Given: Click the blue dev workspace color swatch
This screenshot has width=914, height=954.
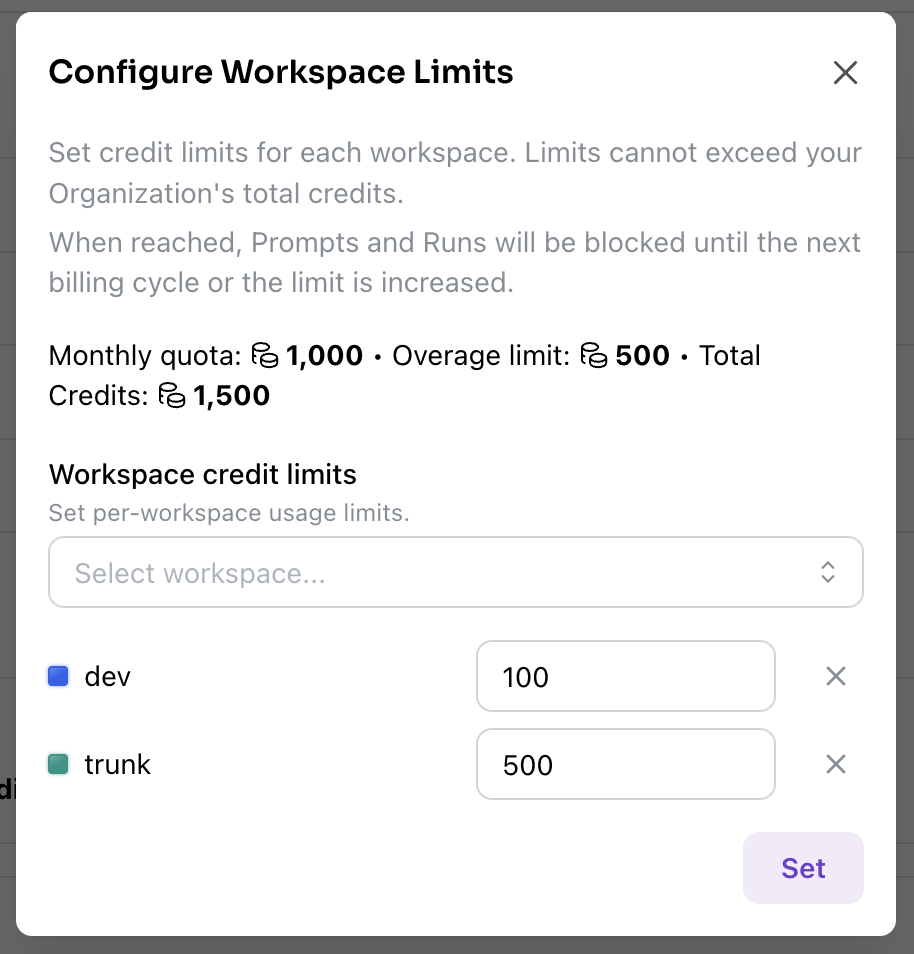Looking at the screenshot, I should pyautogui.click(x=58, y=677).
